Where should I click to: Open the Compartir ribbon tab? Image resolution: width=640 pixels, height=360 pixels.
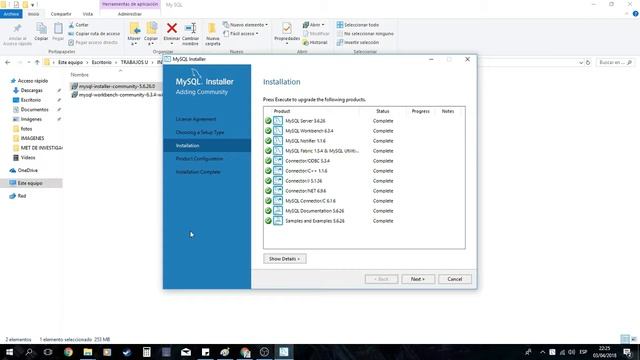click(61, 14)
